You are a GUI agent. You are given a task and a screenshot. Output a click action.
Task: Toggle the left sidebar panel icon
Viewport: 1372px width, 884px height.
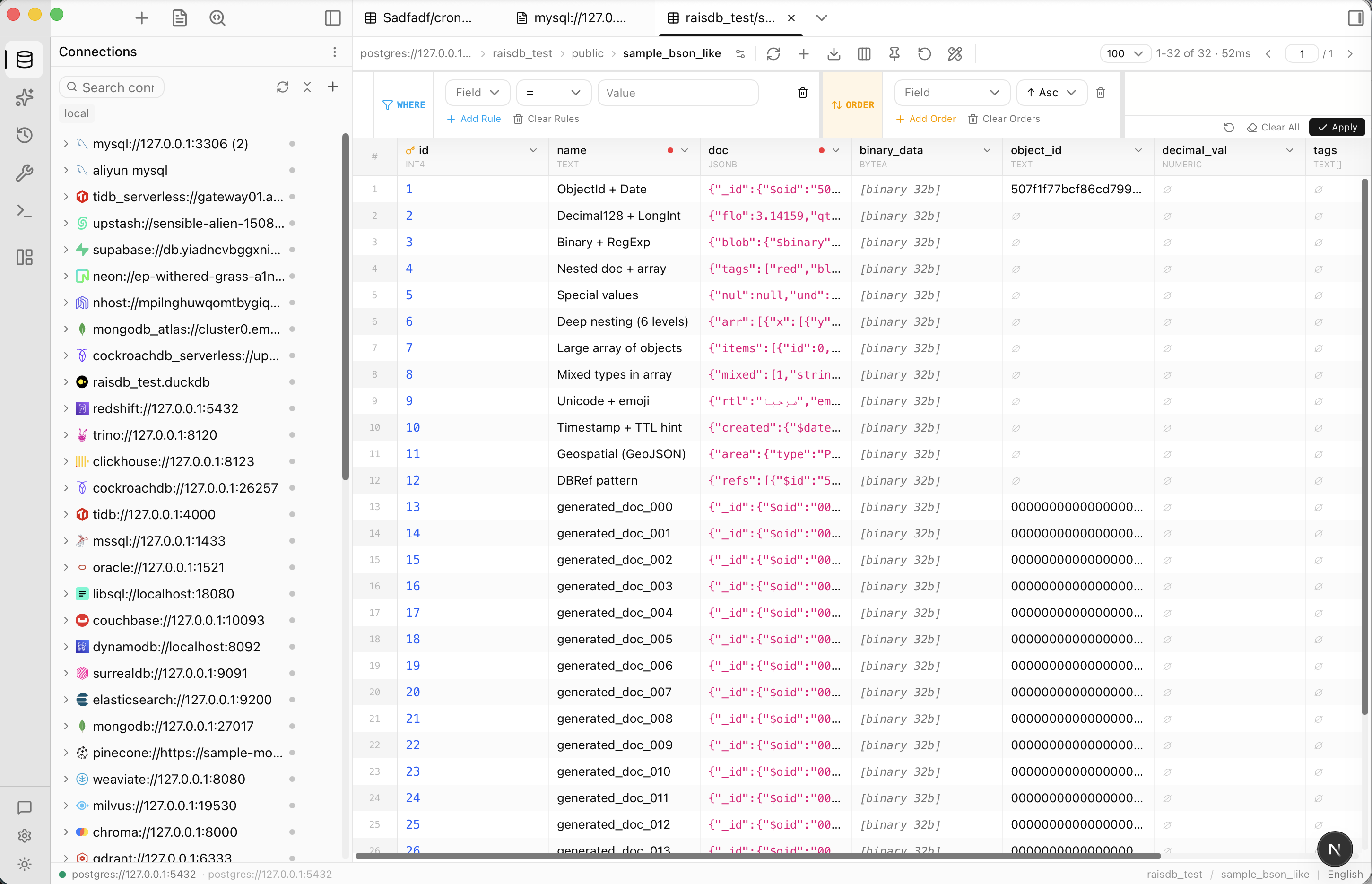(333, 18)
